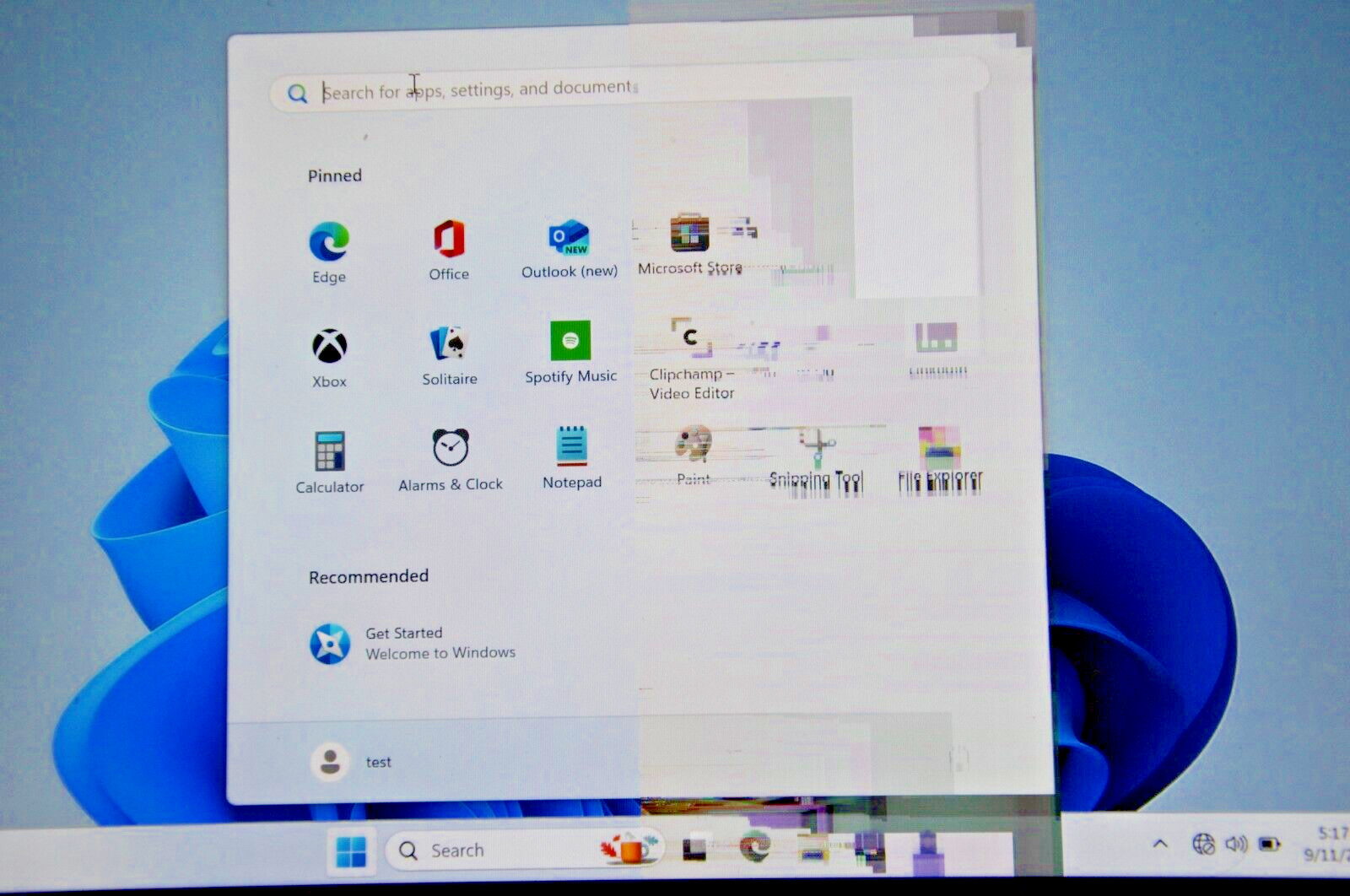Image resolution: width=1350 pixels, height=896 pixels.
Task: Open Notepad from pinned apps
Action: [x=572, y=457]
